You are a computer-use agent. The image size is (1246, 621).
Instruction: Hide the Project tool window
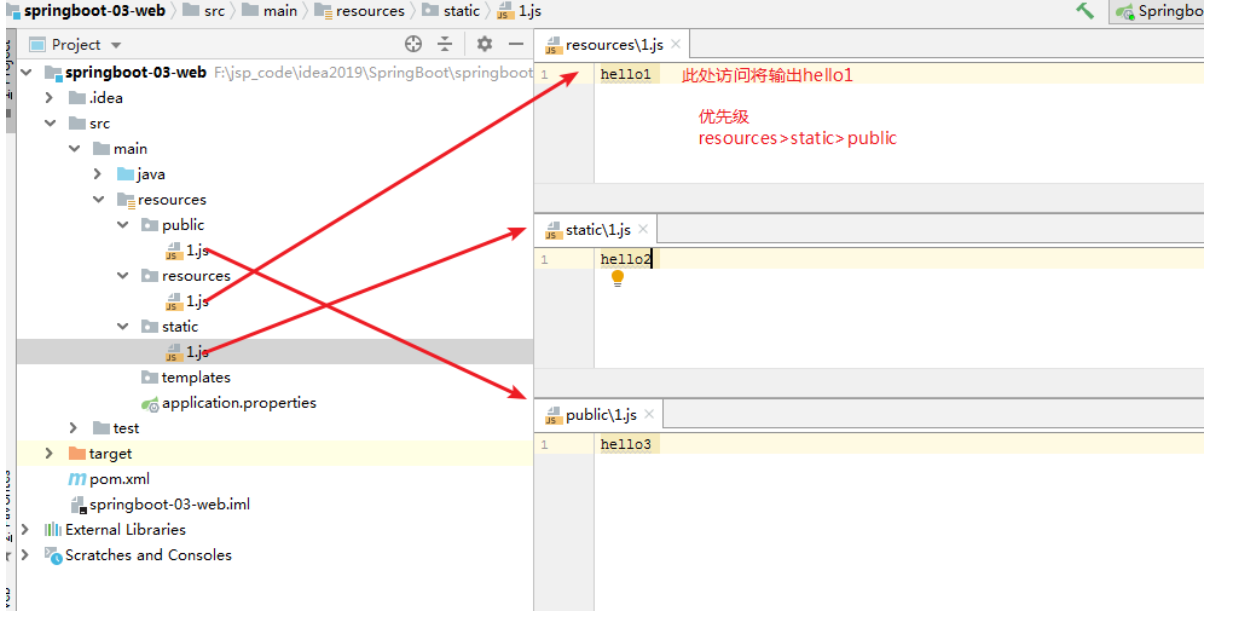coord(516,44)
